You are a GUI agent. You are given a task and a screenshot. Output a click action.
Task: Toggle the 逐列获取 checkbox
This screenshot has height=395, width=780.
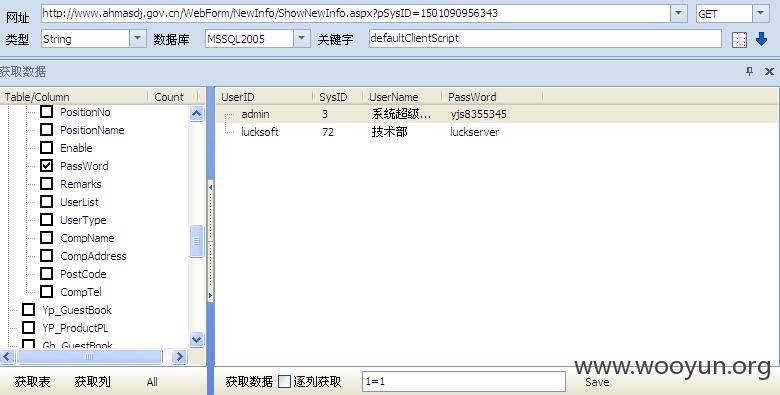284,382
